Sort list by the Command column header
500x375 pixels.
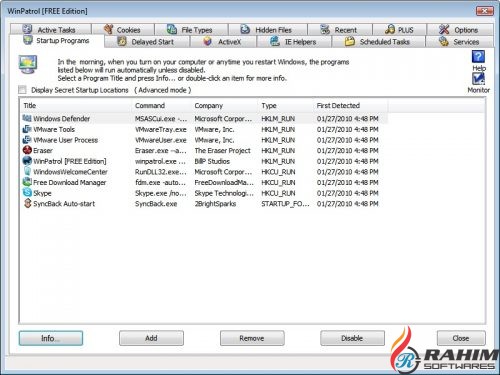click(x=162, y=106)
